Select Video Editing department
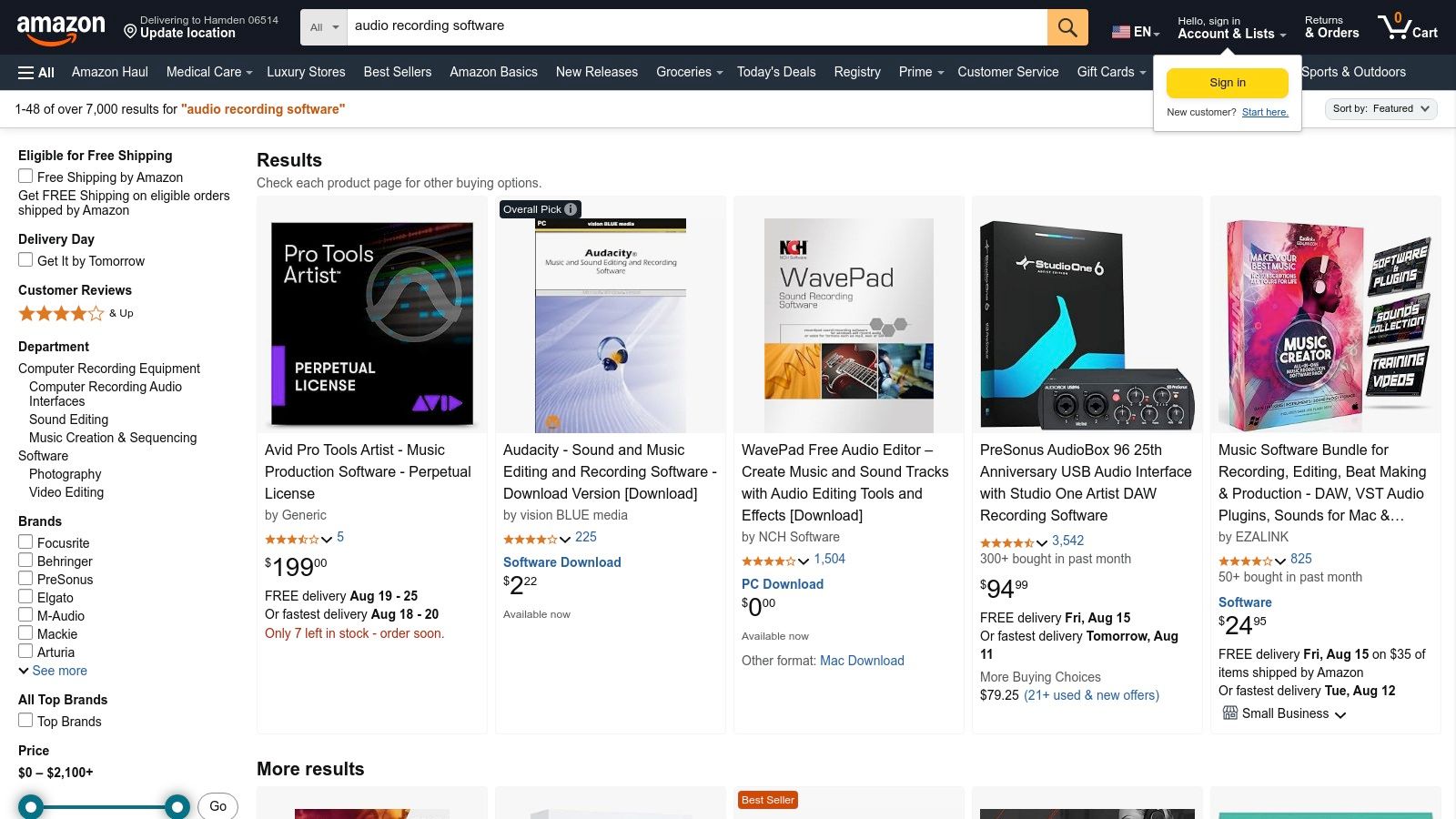Viewport: 1456px width, 819px height. 66,492
